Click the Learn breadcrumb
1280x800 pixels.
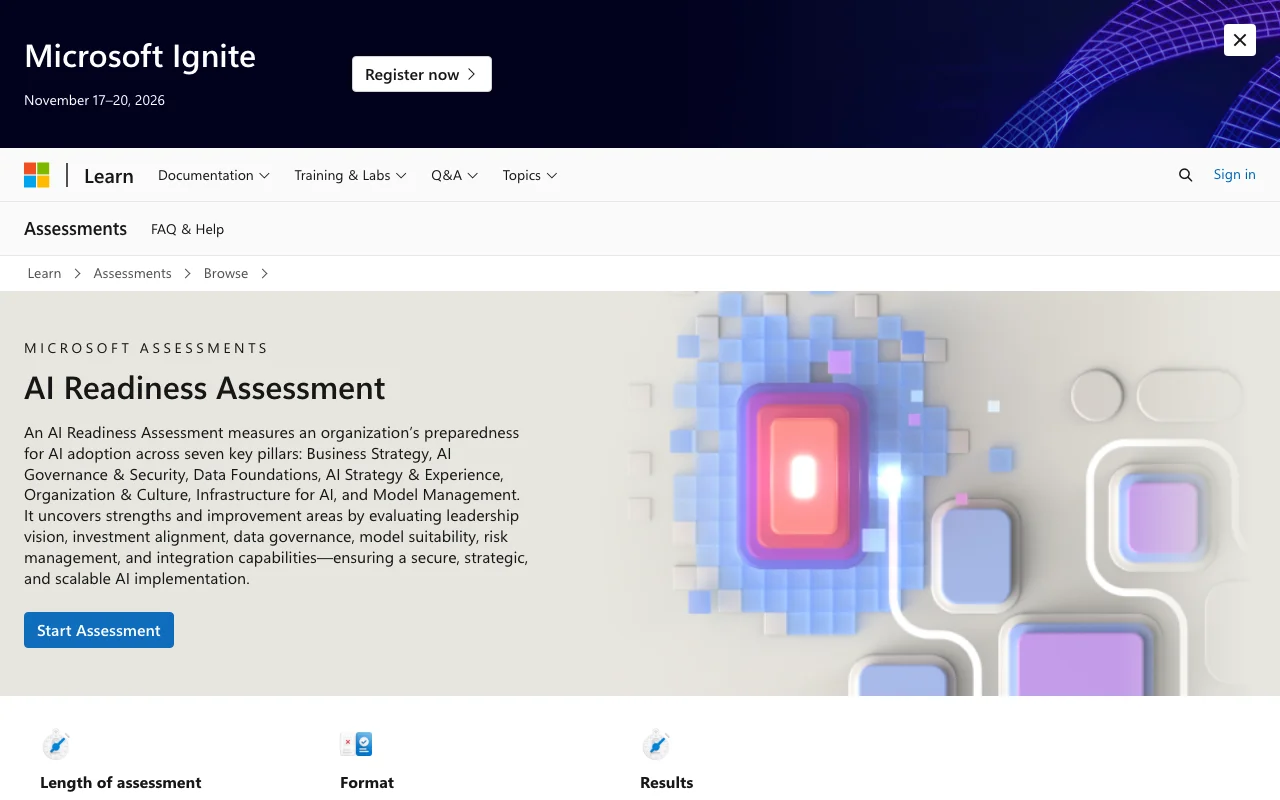click(44, 273)
